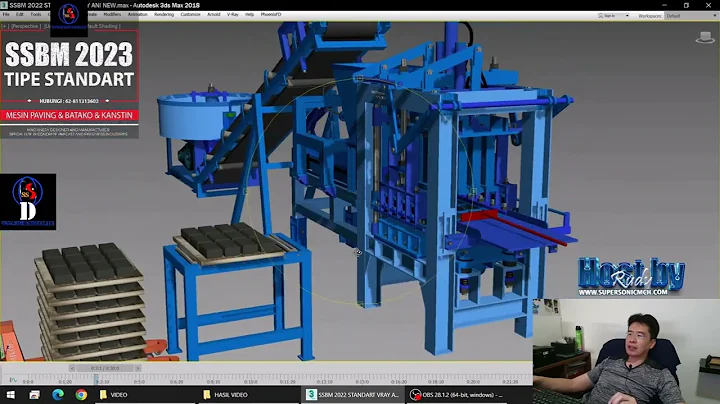Open Mini Curve Editor icon
The height and width of the screenshot is (404, 720).
12,380
